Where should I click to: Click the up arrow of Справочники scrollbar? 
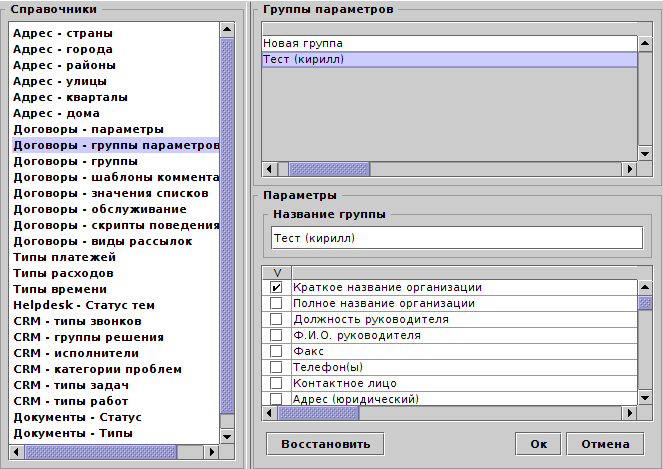227,30
